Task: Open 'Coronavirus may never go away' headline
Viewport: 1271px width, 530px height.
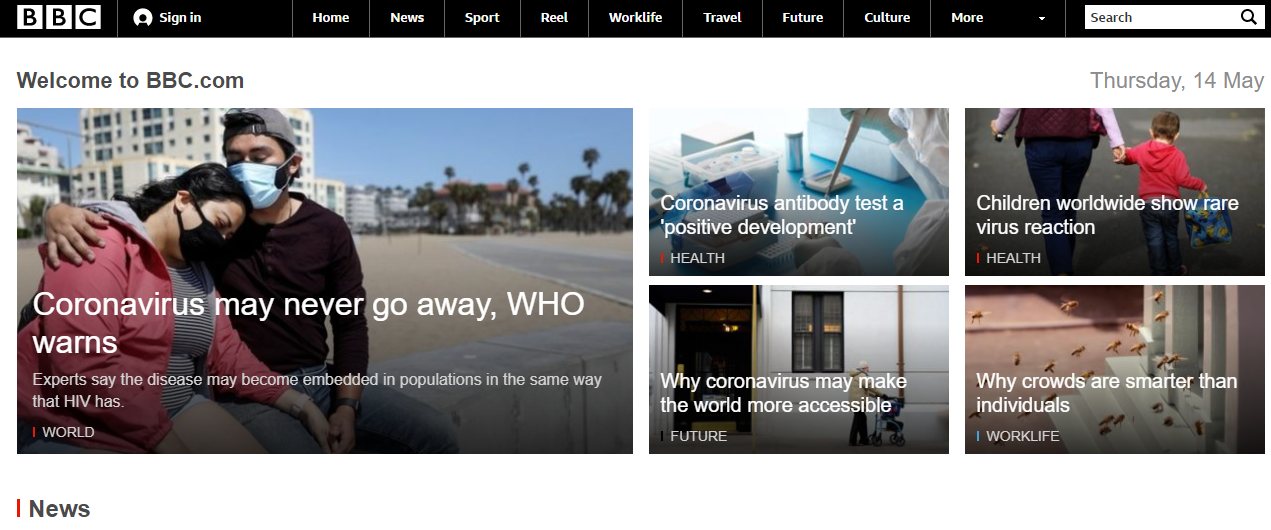Action: (309, 323)
